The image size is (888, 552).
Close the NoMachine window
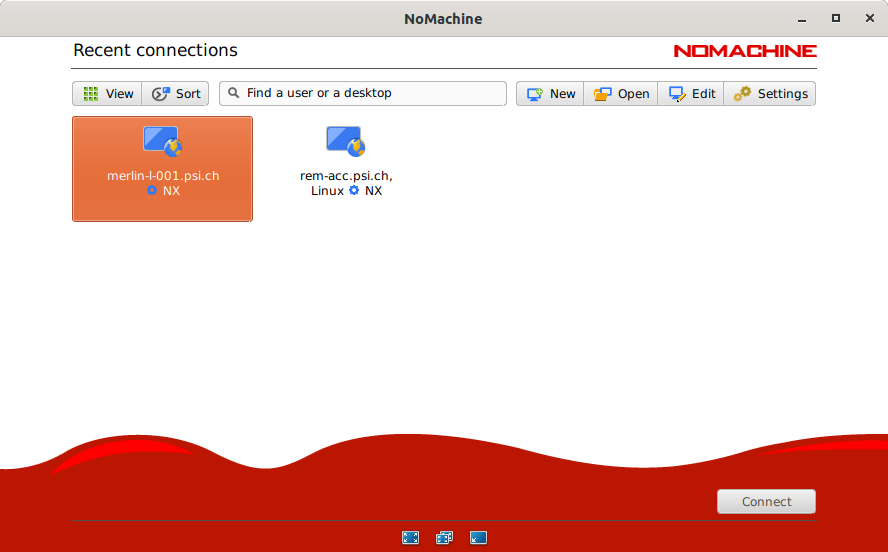pyautogui.click(x=868, y=18)
